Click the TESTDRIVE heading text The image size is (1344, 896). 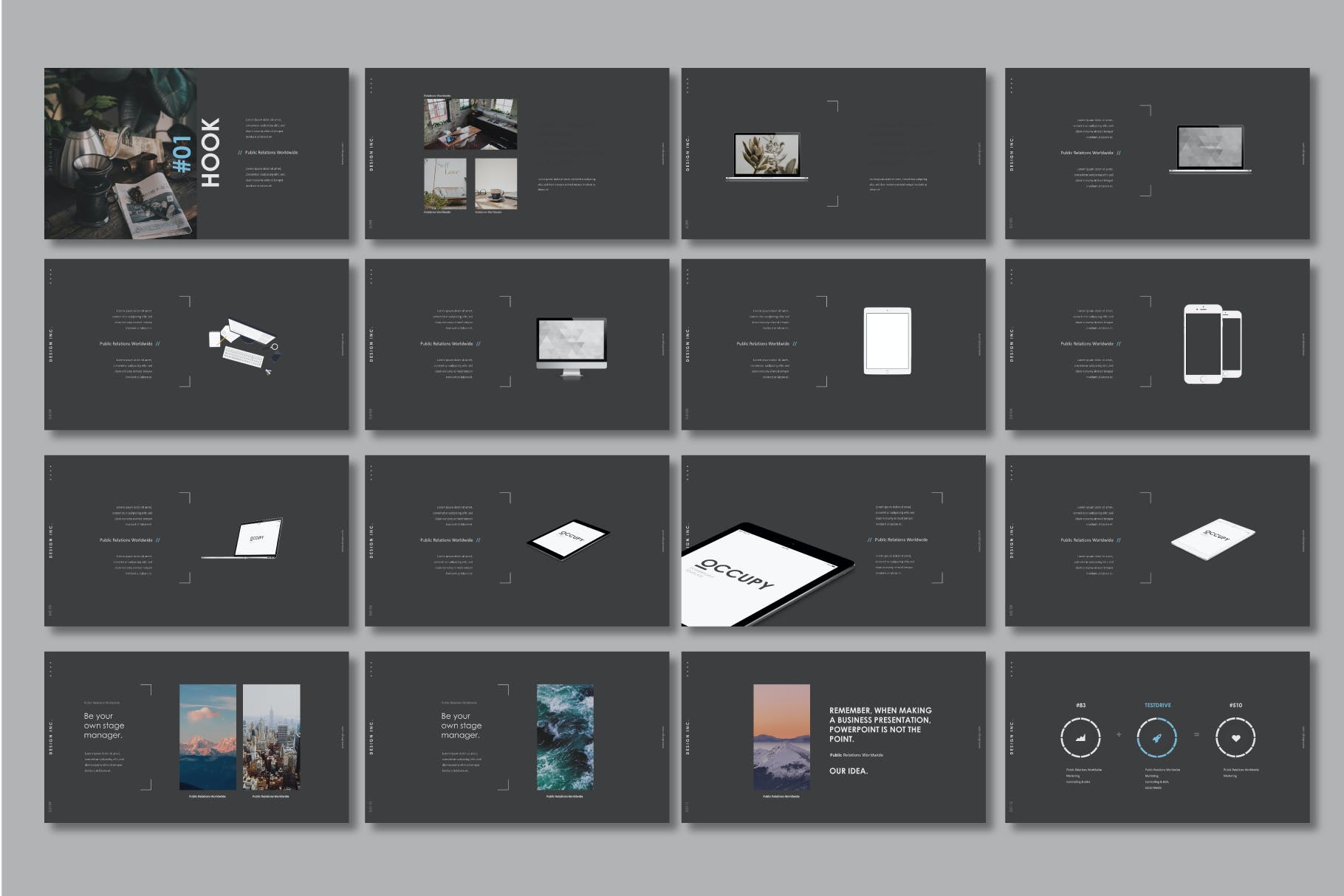tap(1157, 706)
